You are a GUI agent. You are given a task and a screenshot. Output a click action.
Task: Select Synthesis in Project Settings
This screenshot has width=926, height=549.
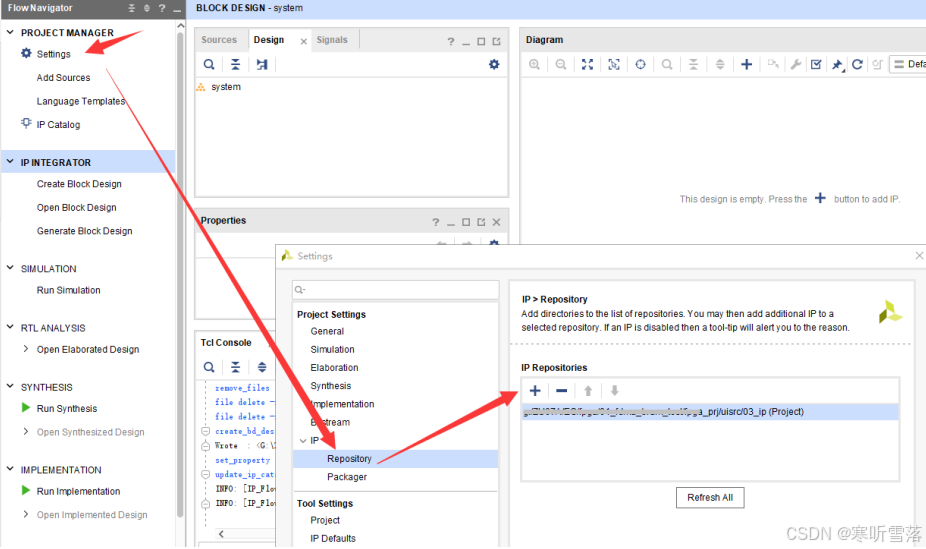[x=331, y=386]
